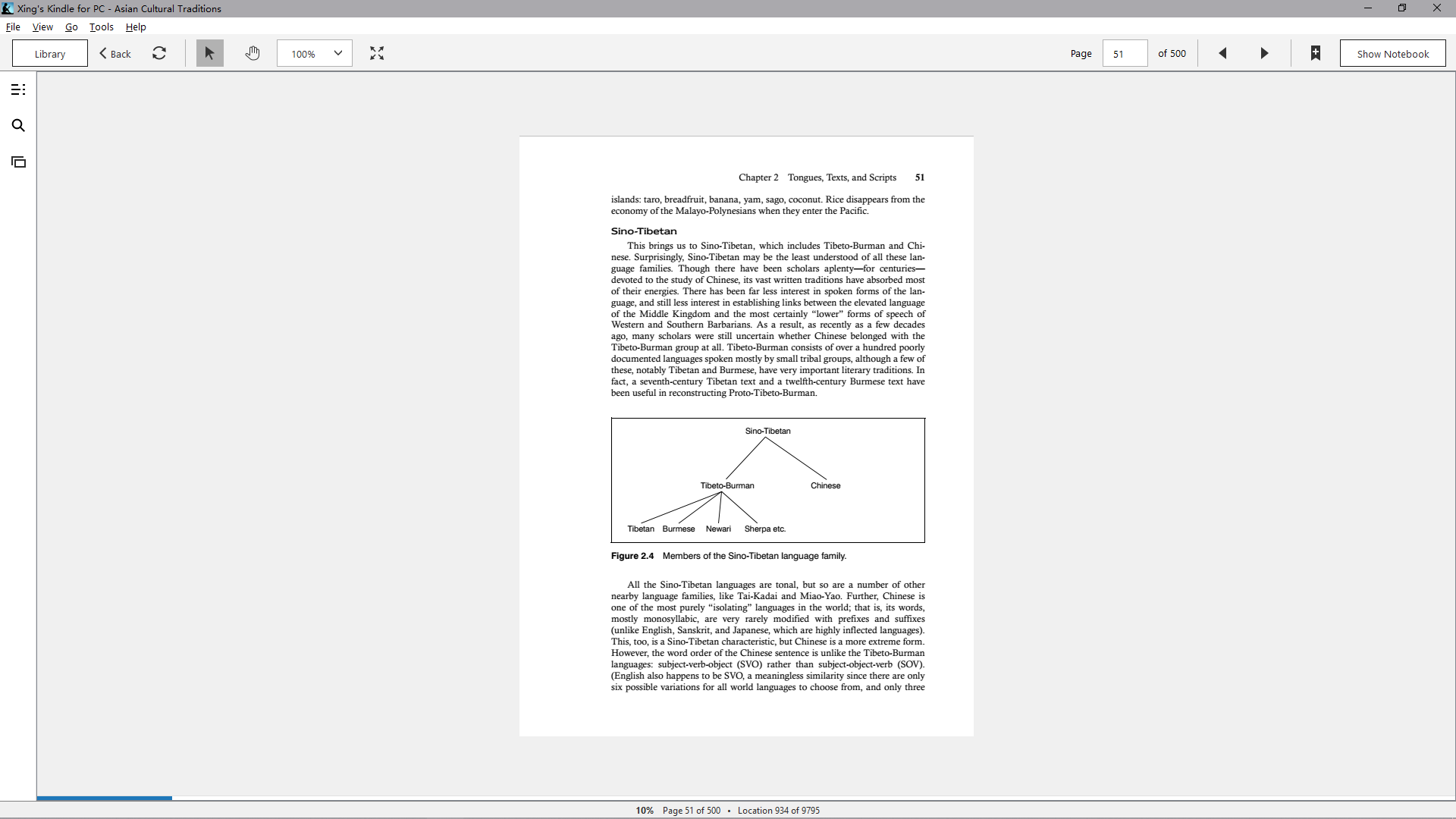1456x819 pixels.
Task: Click the chapter header 'Tongues, Texts, and Scripts'
Action: tap(842, 177)
